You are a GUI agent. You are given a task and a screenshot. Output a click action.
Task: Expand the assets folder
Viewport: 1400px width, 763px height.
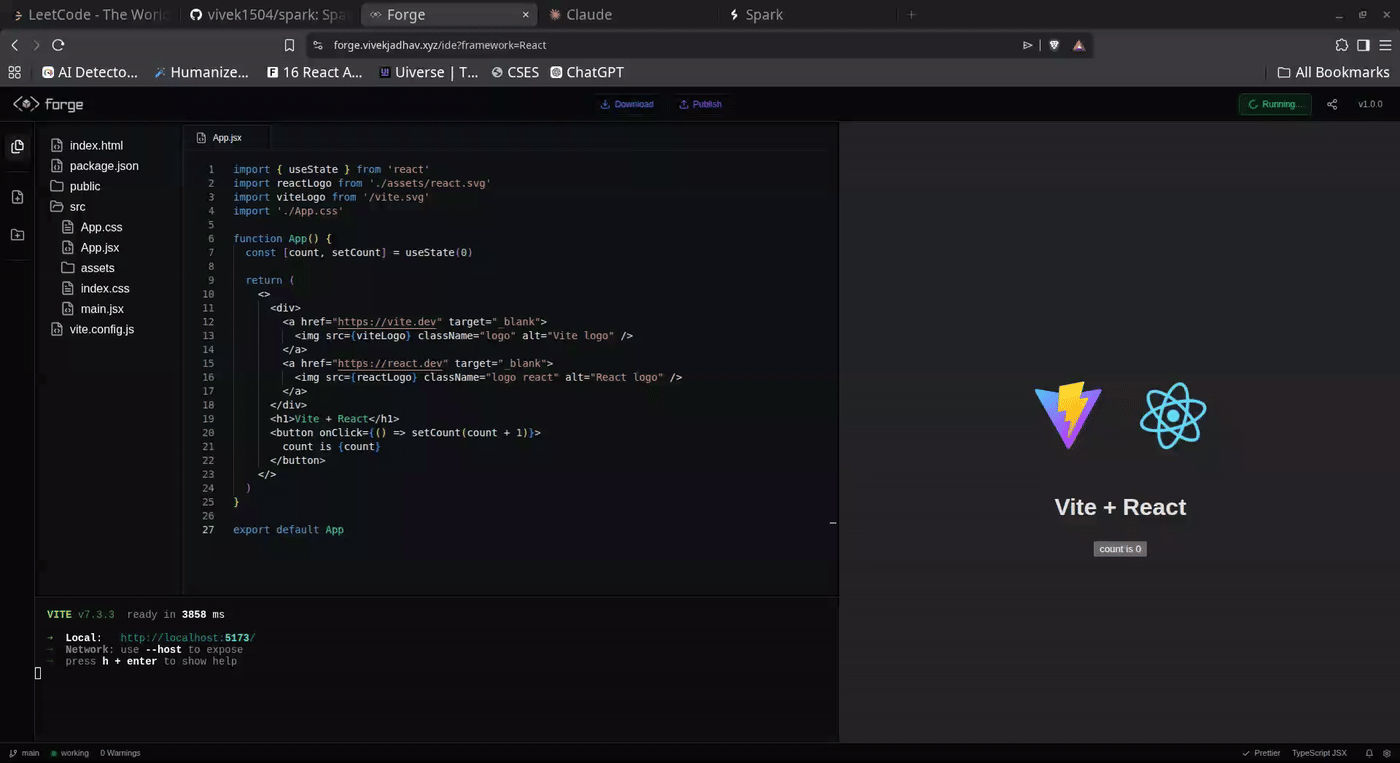[88, 268]
